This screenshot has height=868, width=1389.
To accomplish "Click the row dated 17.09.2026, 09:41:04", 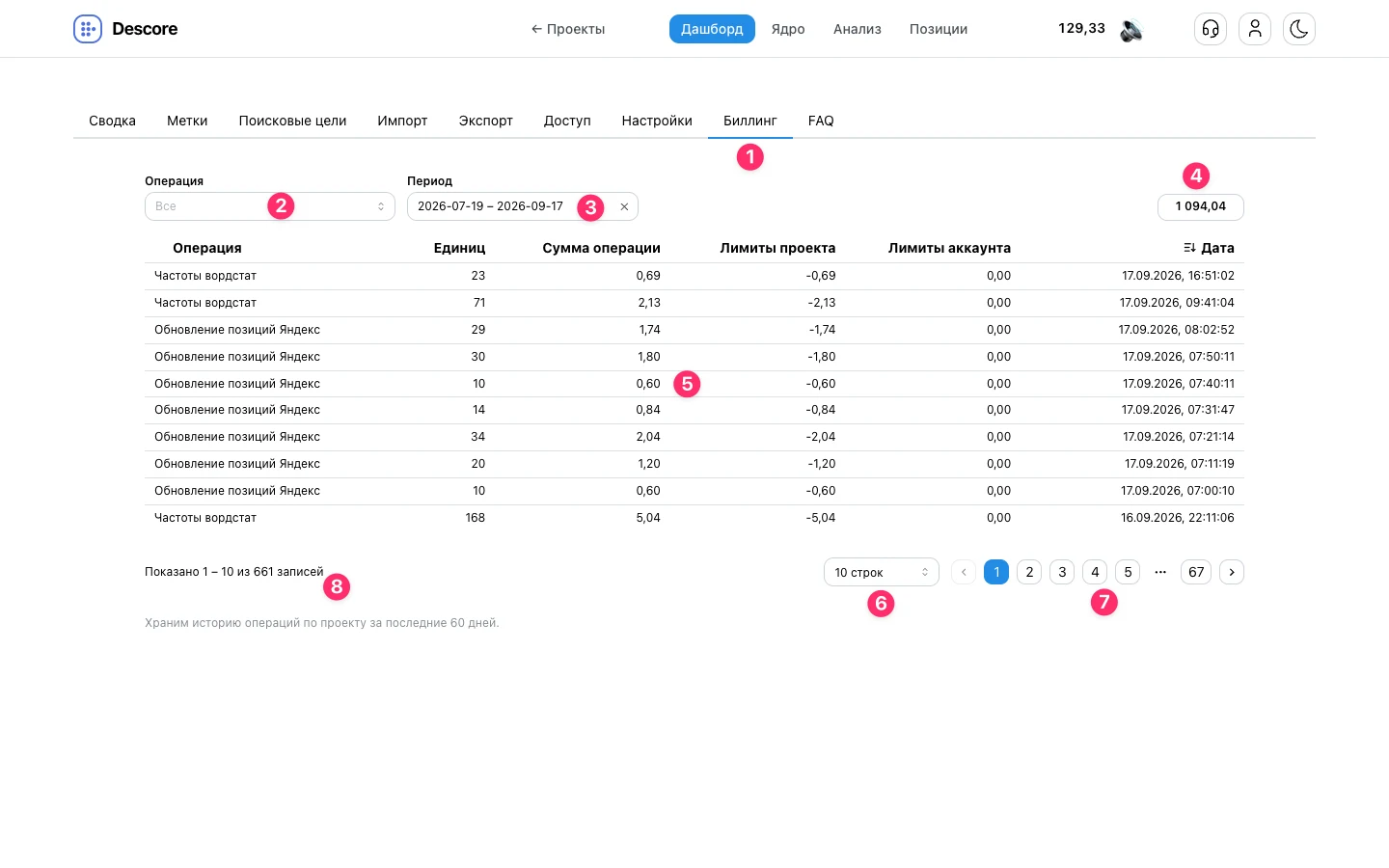I will pos(694,303).
